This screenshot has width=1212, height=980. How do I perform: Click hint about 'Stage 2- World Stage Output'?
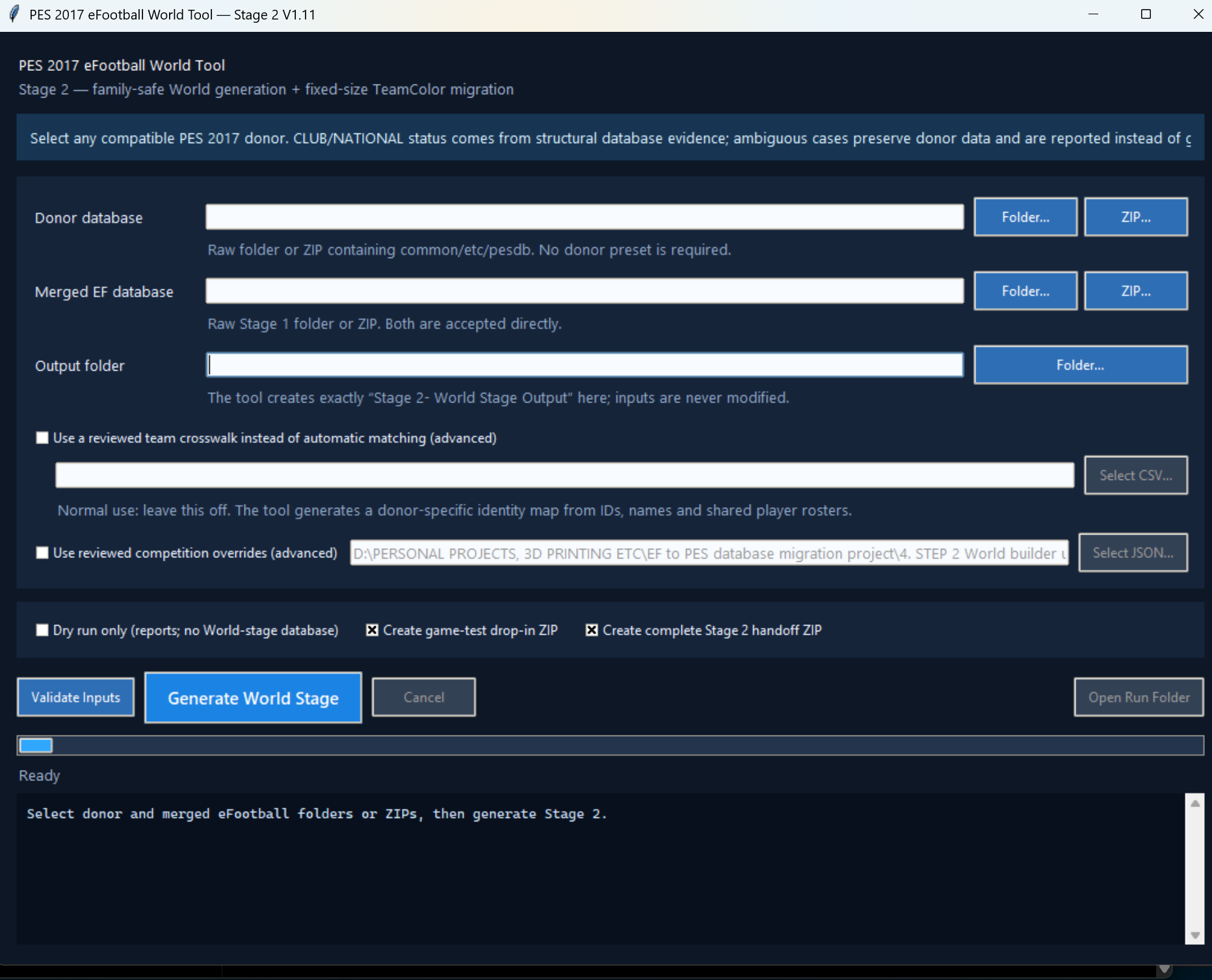pos(498,398)
